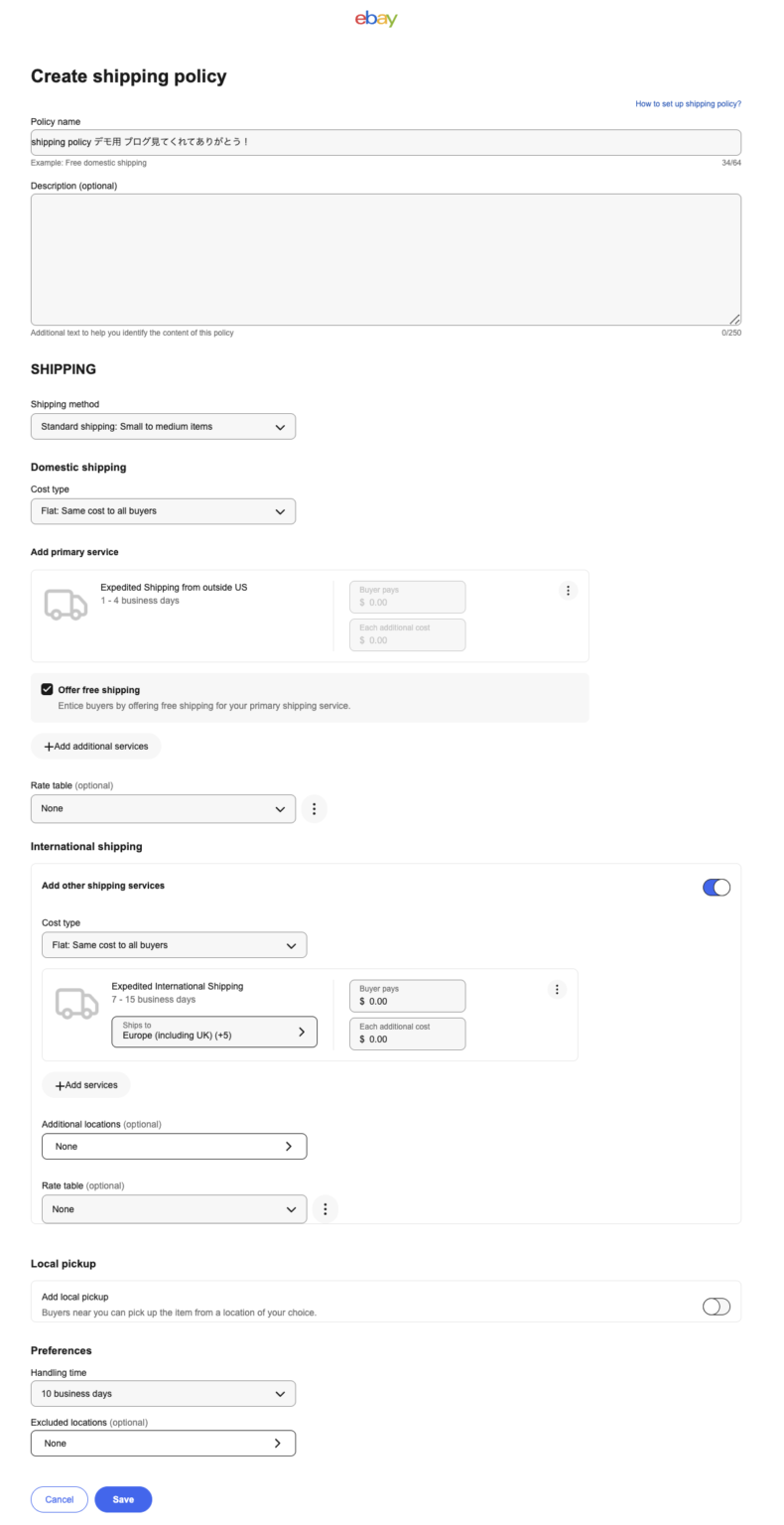Open the Shipping method dropdown

[x=163, y=427]
